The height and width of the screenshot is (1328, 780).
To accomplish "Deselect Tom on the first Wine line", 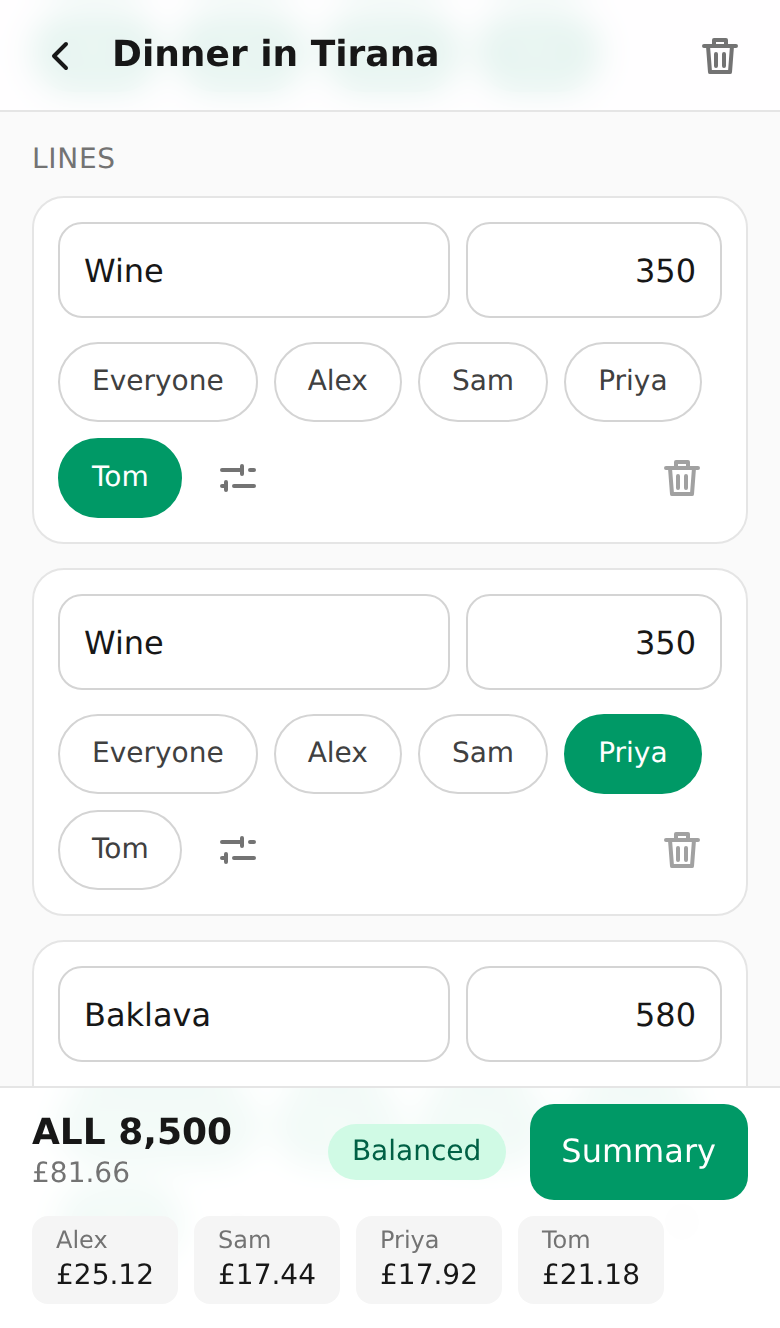I will 120,478.
